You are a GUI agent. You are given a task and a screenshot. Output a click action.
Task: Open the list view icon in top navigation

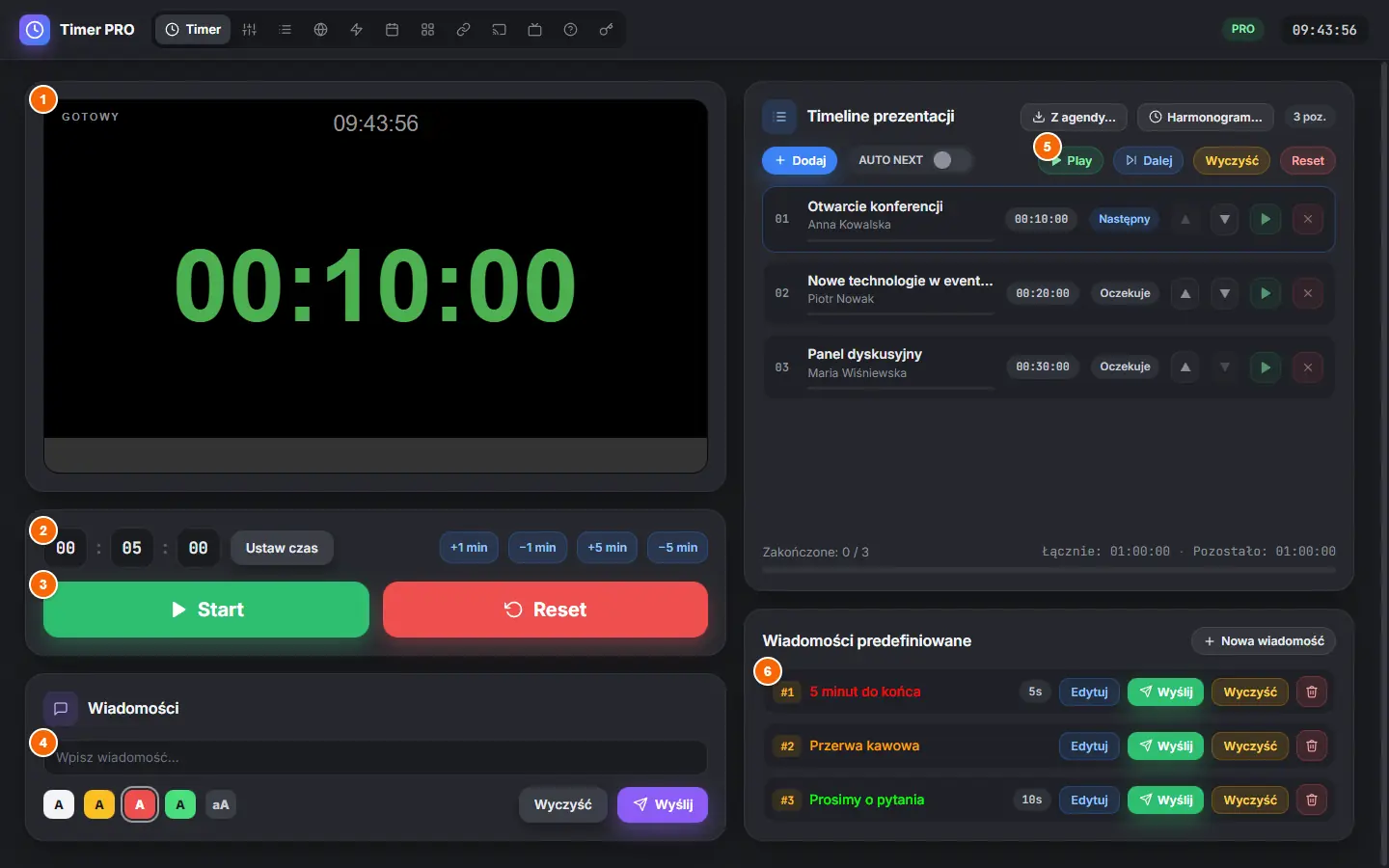click(x=286, y=30)
